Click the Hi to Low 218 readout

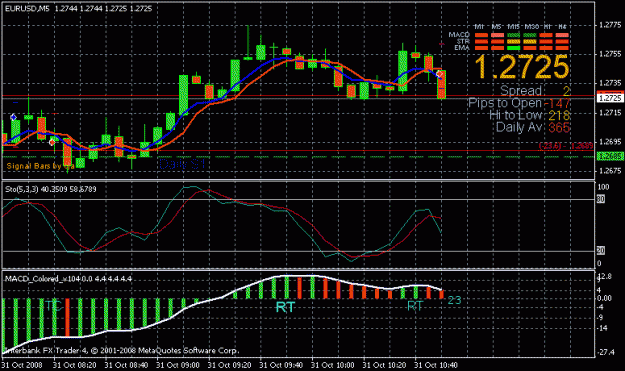[x=530, y=116]
